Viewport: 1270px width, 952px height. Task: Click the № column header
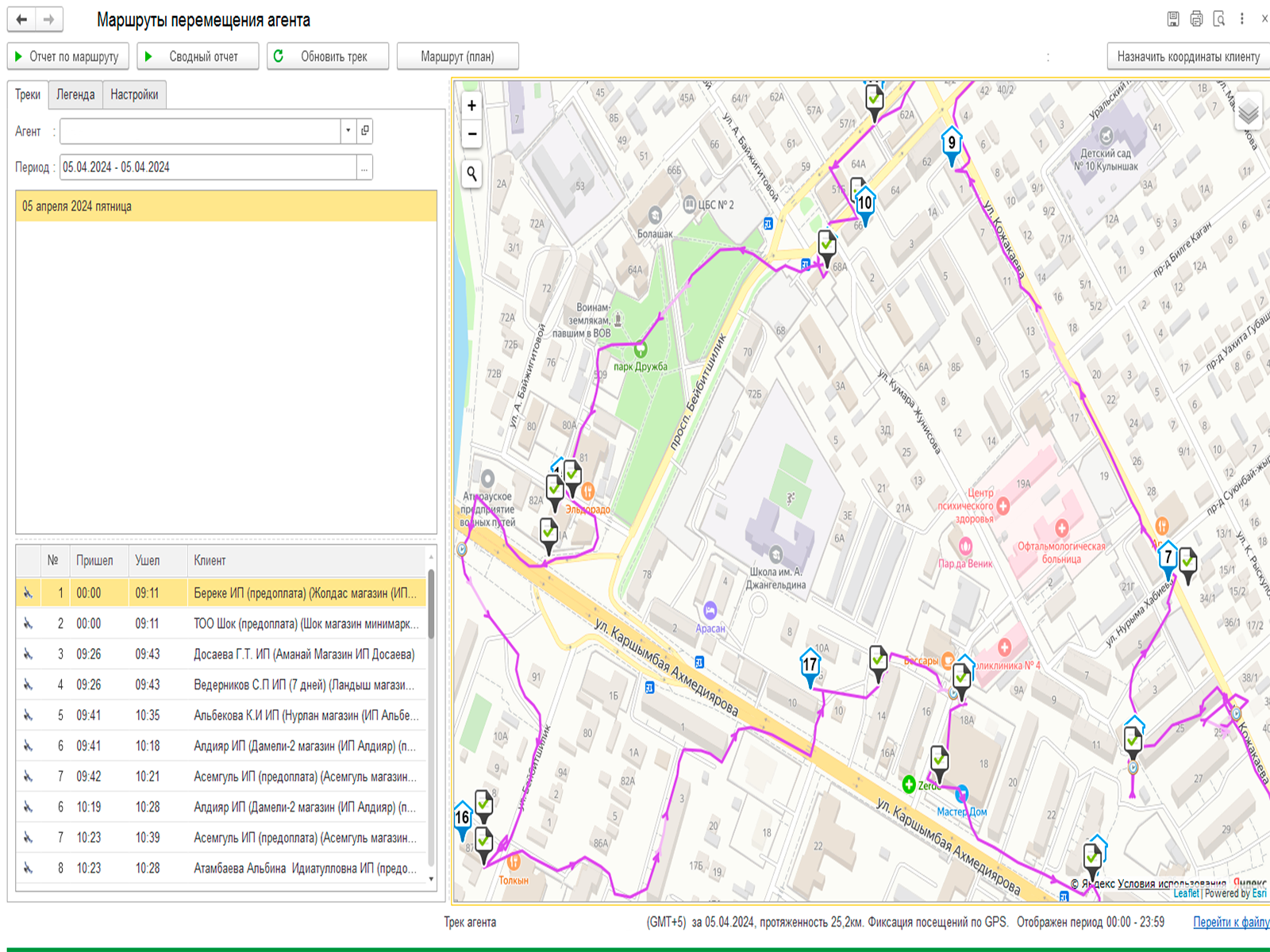[x=53, y=560]
